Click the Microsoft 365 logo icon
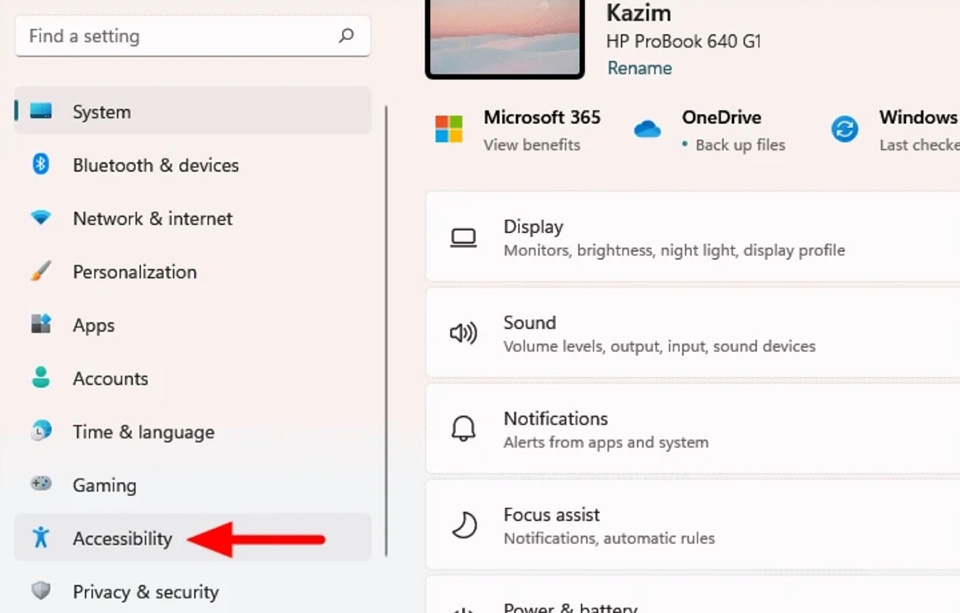This screenshot has height=613, width=960. 449,129
